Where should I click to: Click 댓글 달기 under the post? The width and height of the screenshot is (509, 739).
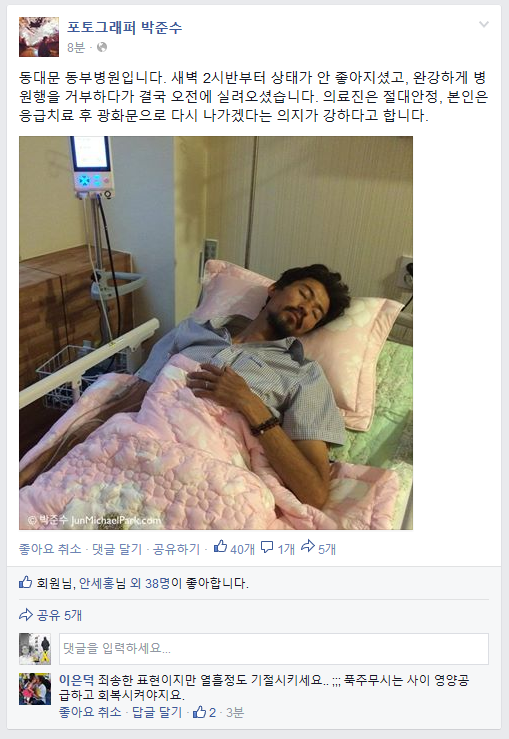117,549
